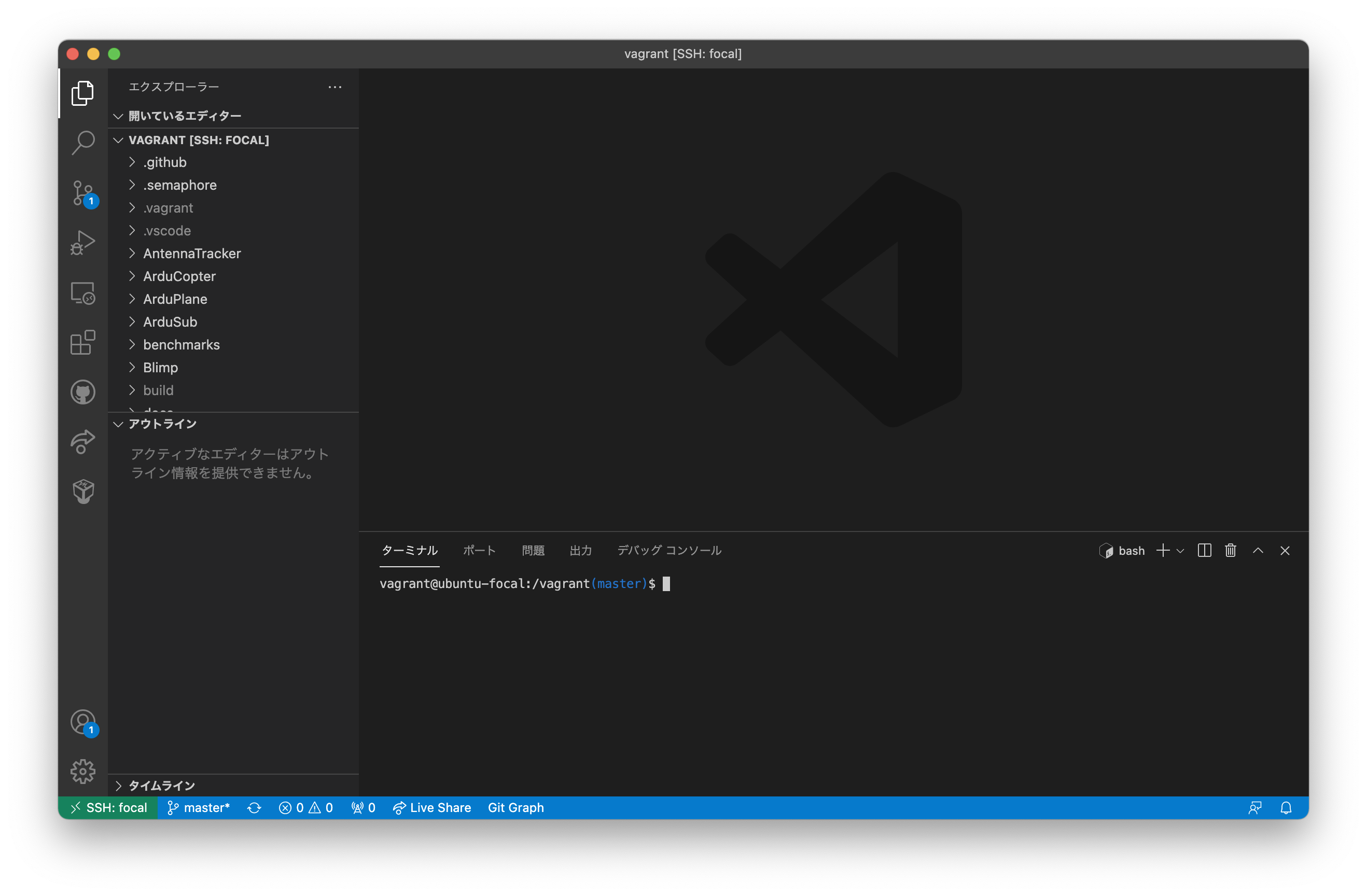This screenshot has width=1367, height=896.
Task: Switch to the ポート tab
Action: pyautogui.click(x=479, y=550)
